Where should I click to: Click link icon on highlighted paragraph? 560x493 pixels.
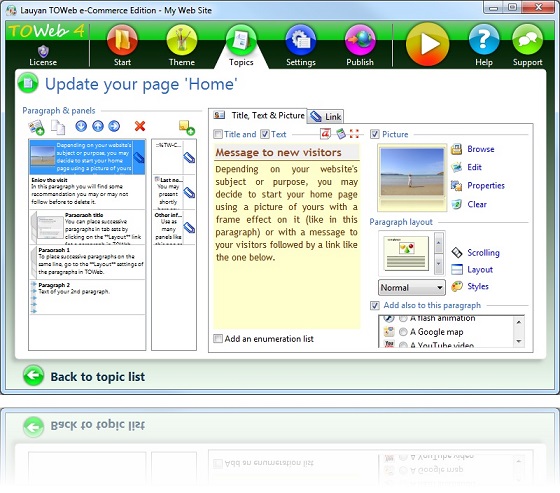(139, 158)
